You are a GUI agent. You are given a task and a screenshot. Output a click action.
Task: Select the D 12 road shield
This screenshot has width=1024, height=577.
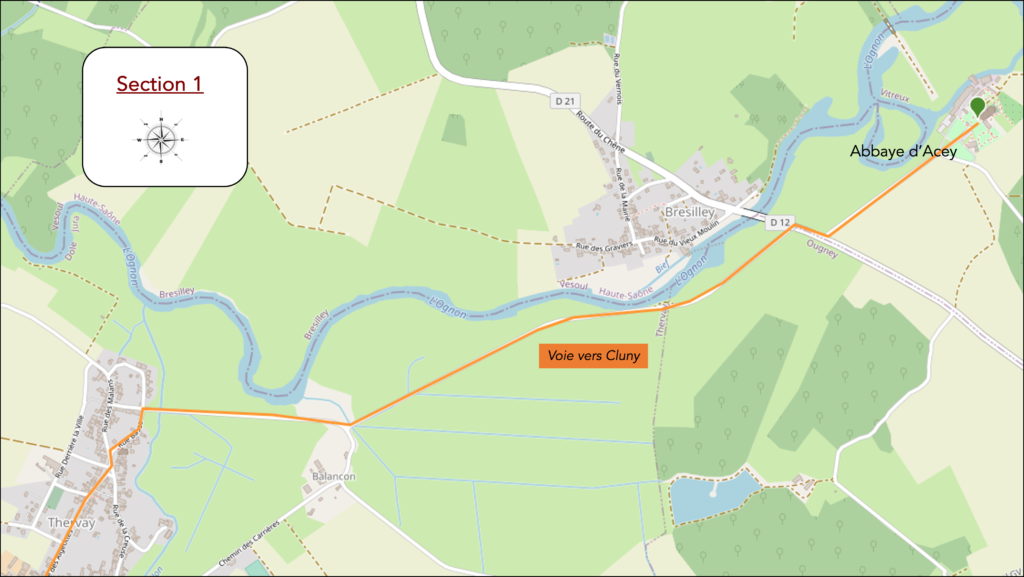pos(779,222)
